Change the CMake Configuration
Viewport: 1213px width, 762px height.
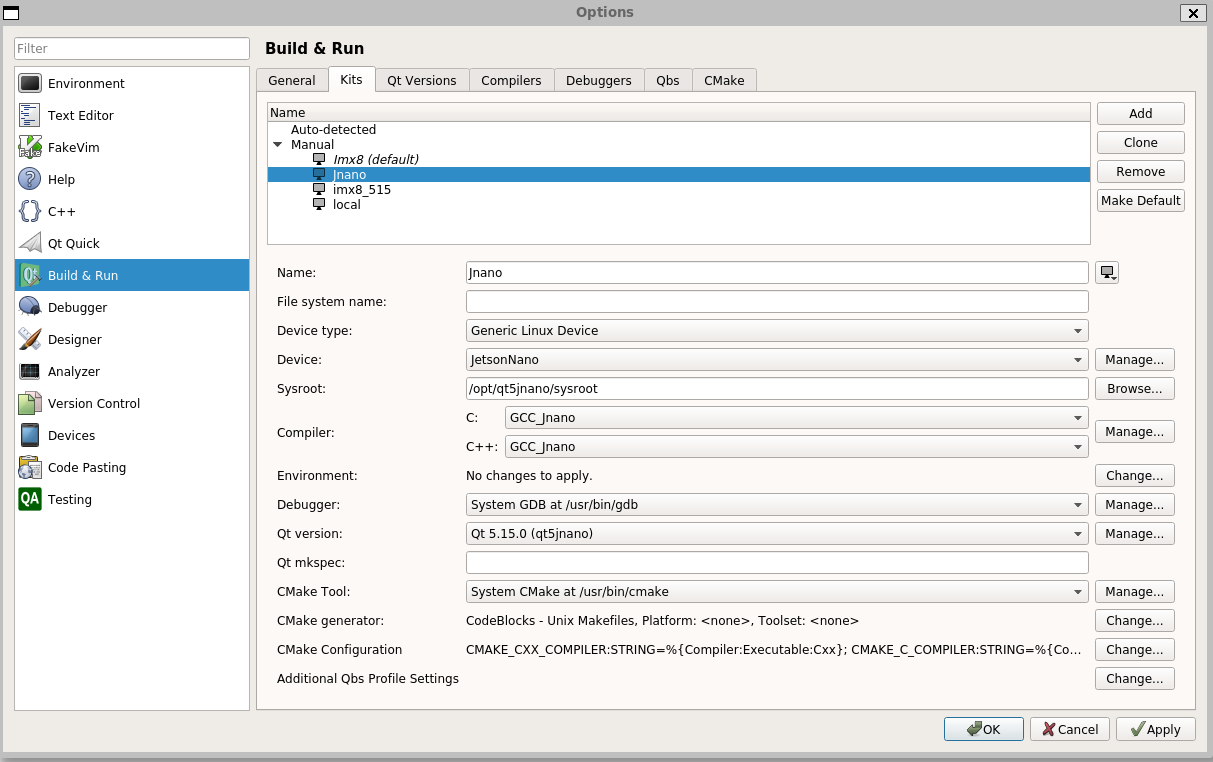(1135, 650)
